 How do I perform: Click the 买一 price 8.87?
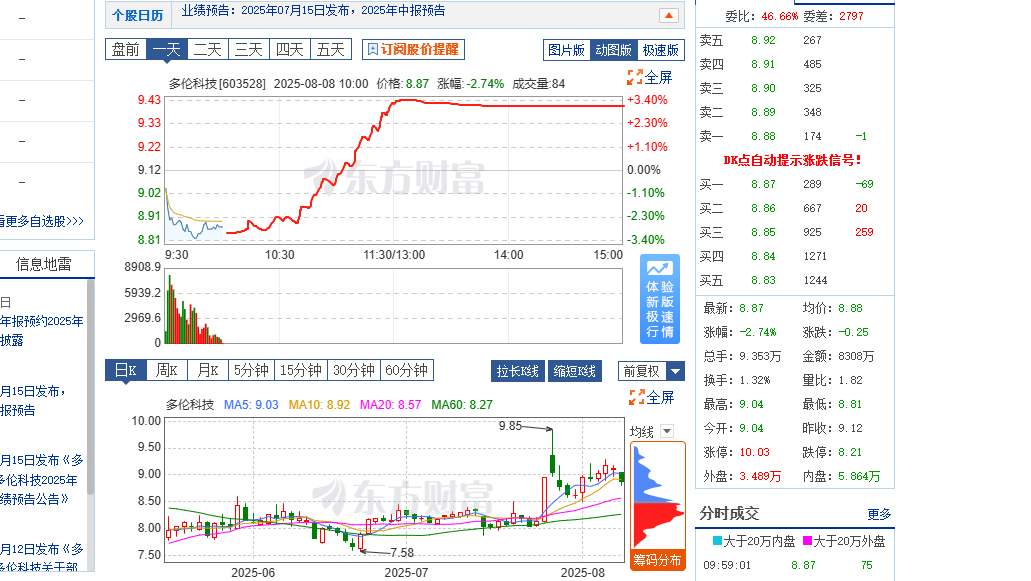(763, 184)
